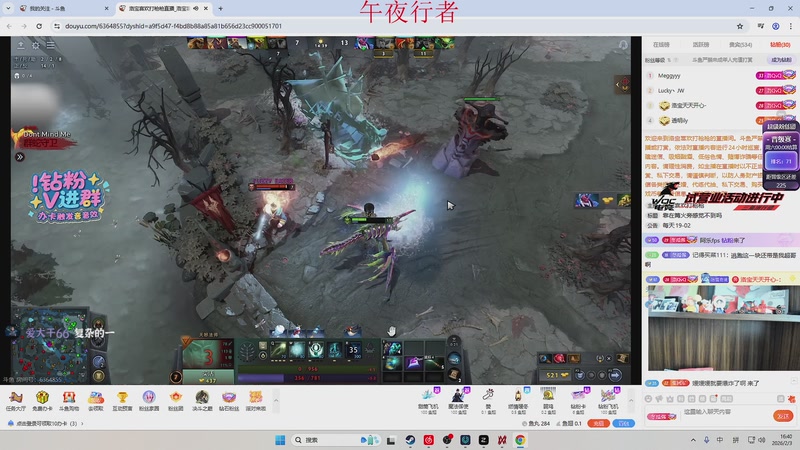Toggle the microphone tray icon
Image resolution: width=800 pixels, height=450 pixels.
pos(707,440)
